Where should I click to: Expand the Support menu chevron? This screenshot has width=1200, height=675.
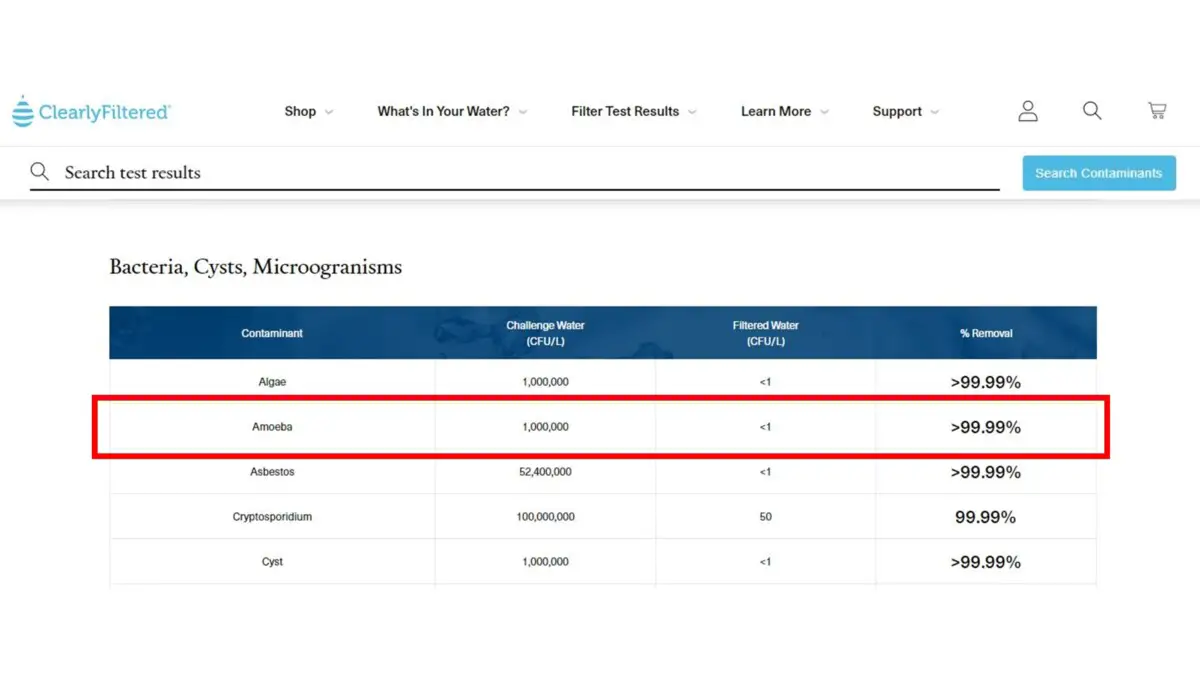coord(935,112)
